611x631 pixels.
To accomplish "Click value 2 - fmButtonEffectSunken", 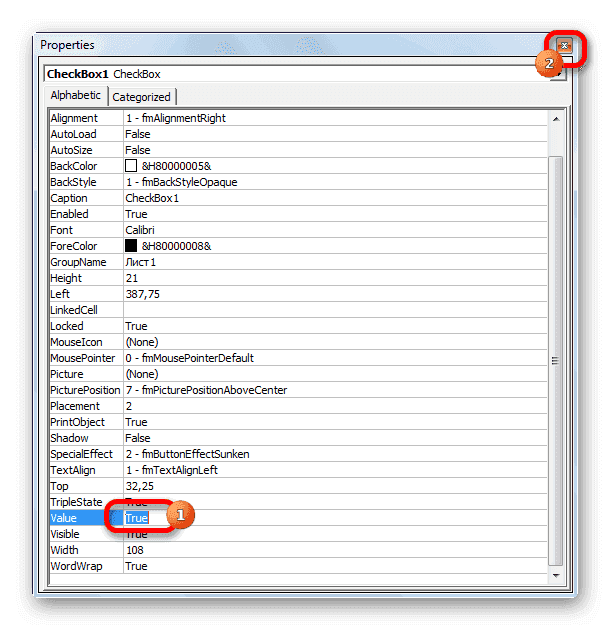I will coord(187,454).
